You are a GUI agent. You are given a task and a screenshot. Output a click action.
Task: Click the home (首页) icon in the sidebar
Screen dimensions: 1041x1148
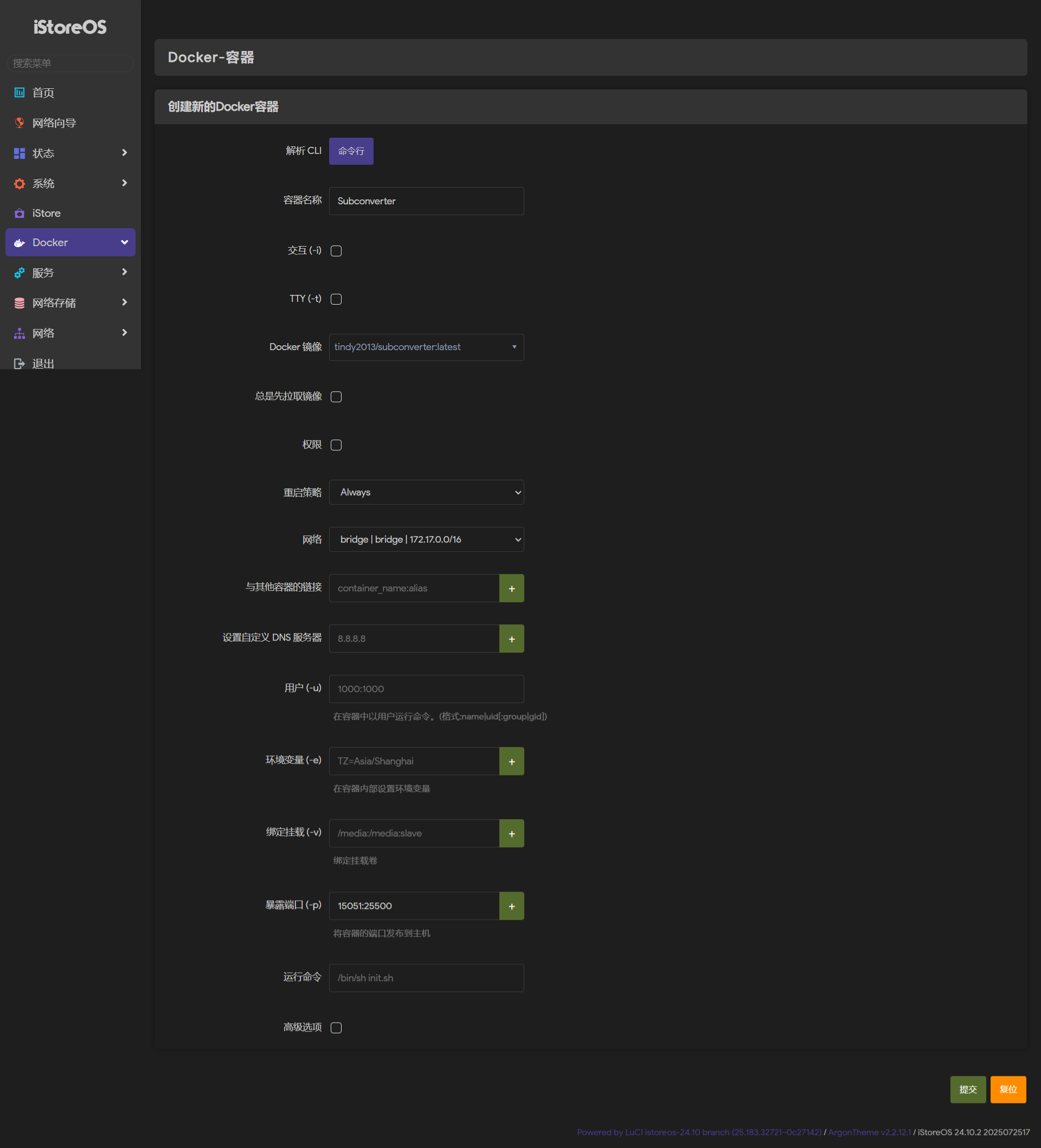(x=20, y=92)
